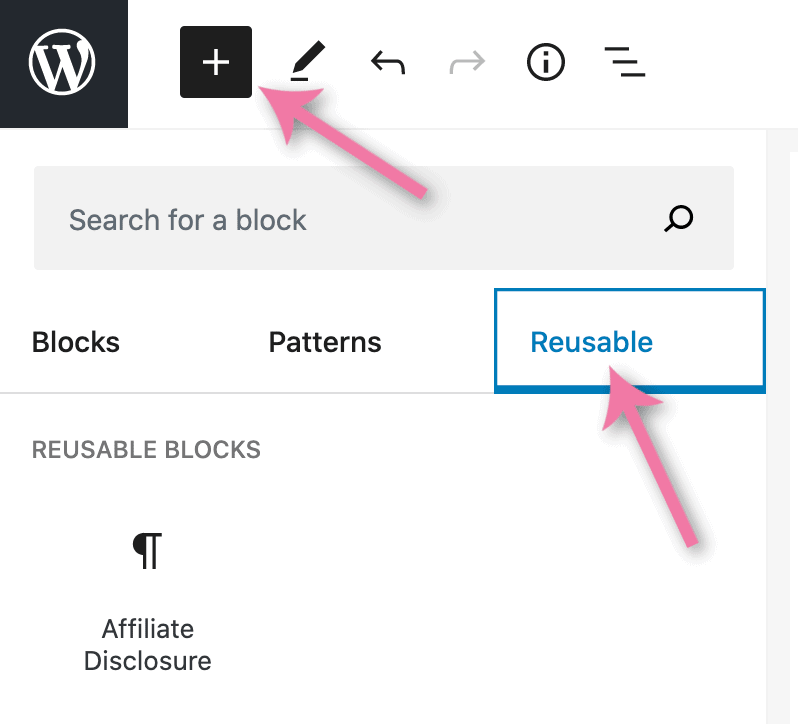Click the Disclosure text under pilcrow icon
The height and width of the screenshot is (724, 798).
tap(147, 661)
